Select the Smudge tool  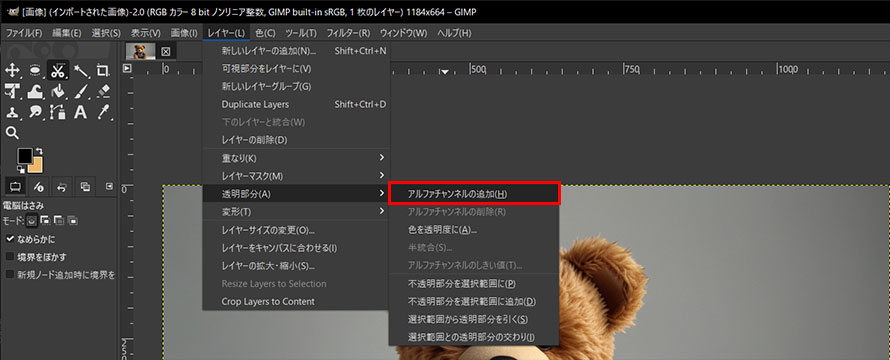tap(35, 112)
